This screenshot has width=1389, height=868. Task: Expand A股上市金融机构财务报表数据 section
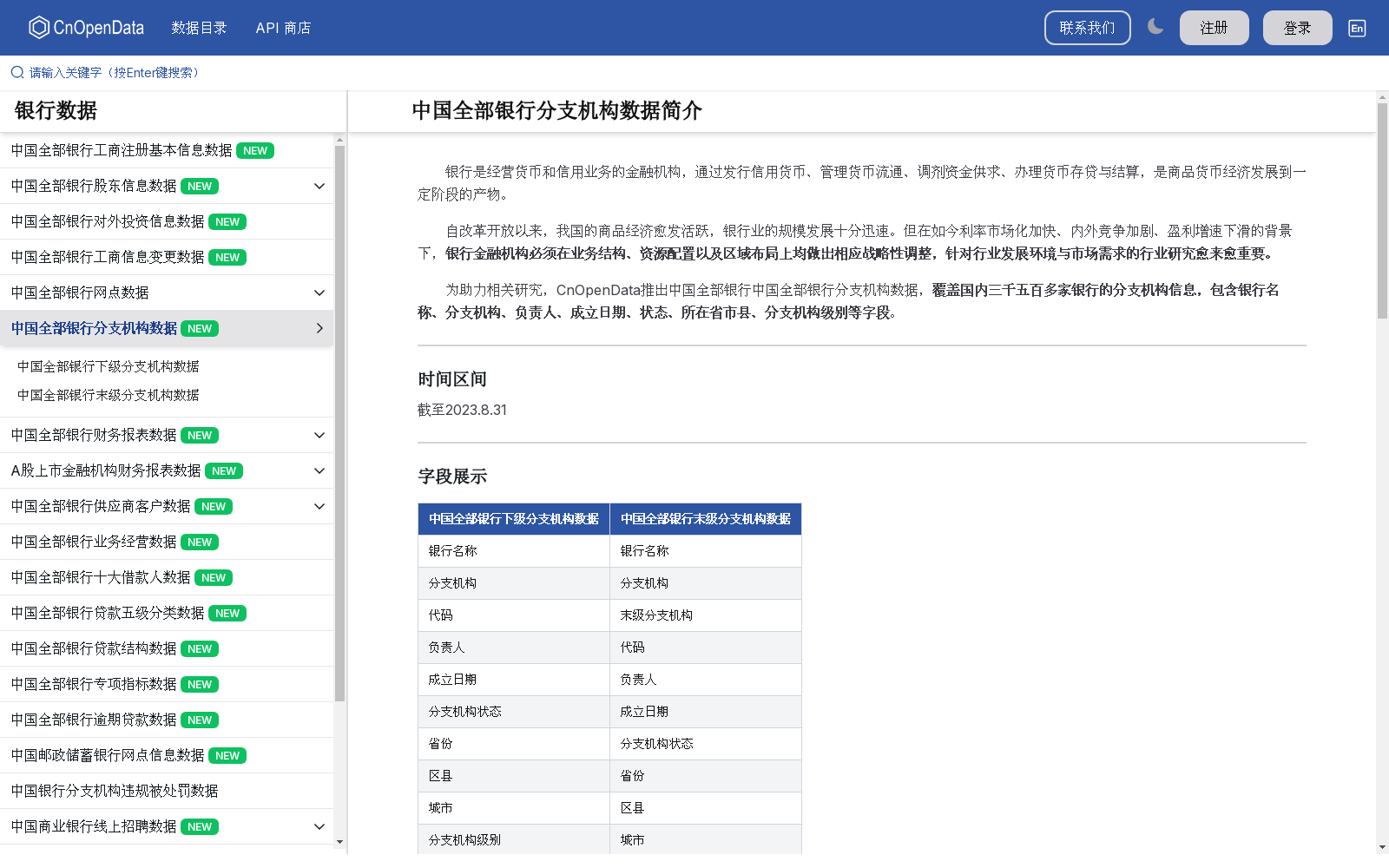[319, 470]
